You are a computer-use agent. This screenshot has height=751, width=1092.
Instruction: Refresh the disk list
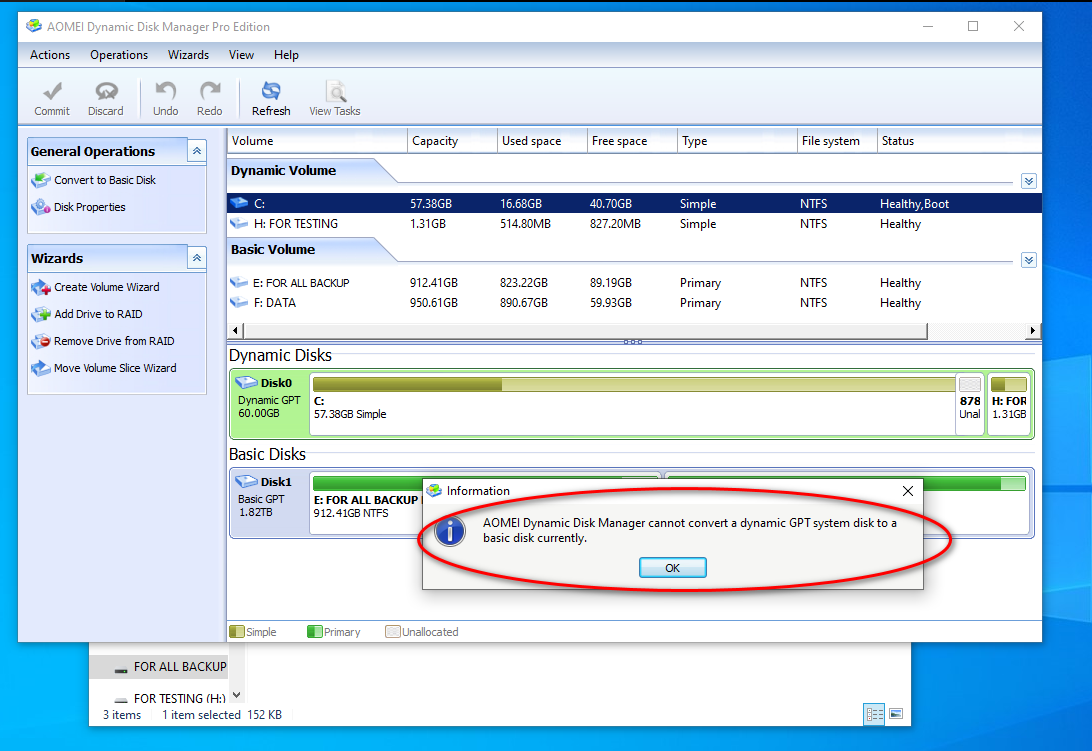pos(271,99)
